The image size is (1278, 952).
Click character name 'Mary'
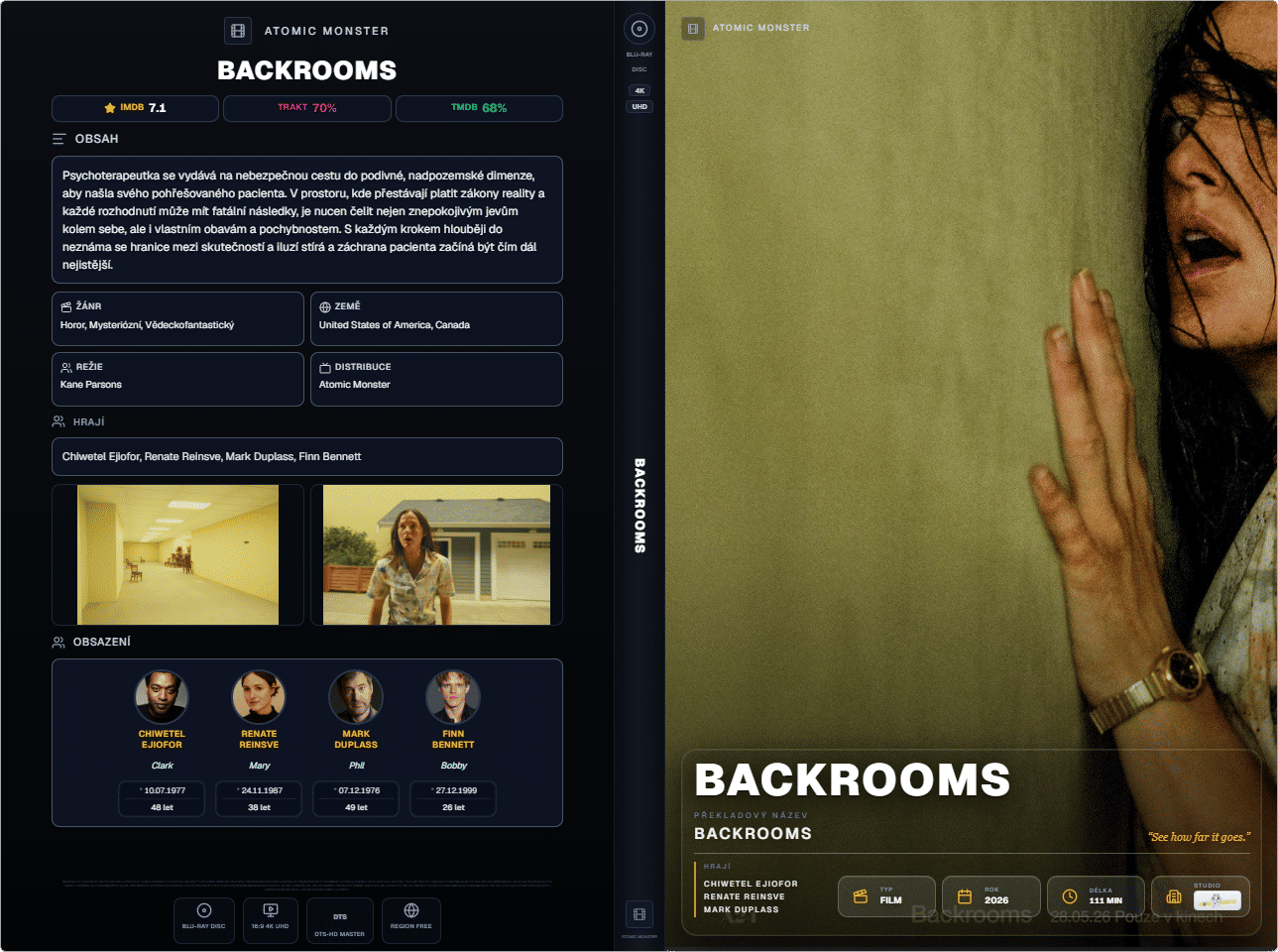pyautogui.click(x=260, y=766)
